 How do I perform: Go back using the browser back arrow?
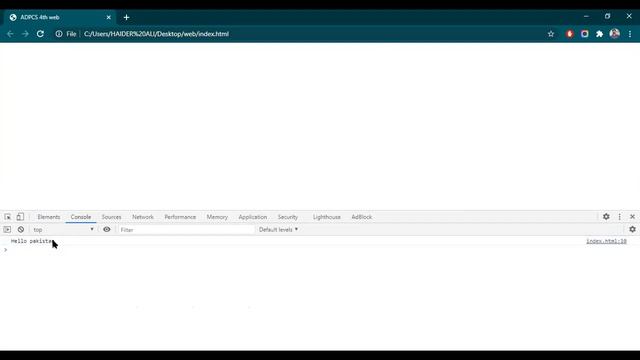point(10,34)
